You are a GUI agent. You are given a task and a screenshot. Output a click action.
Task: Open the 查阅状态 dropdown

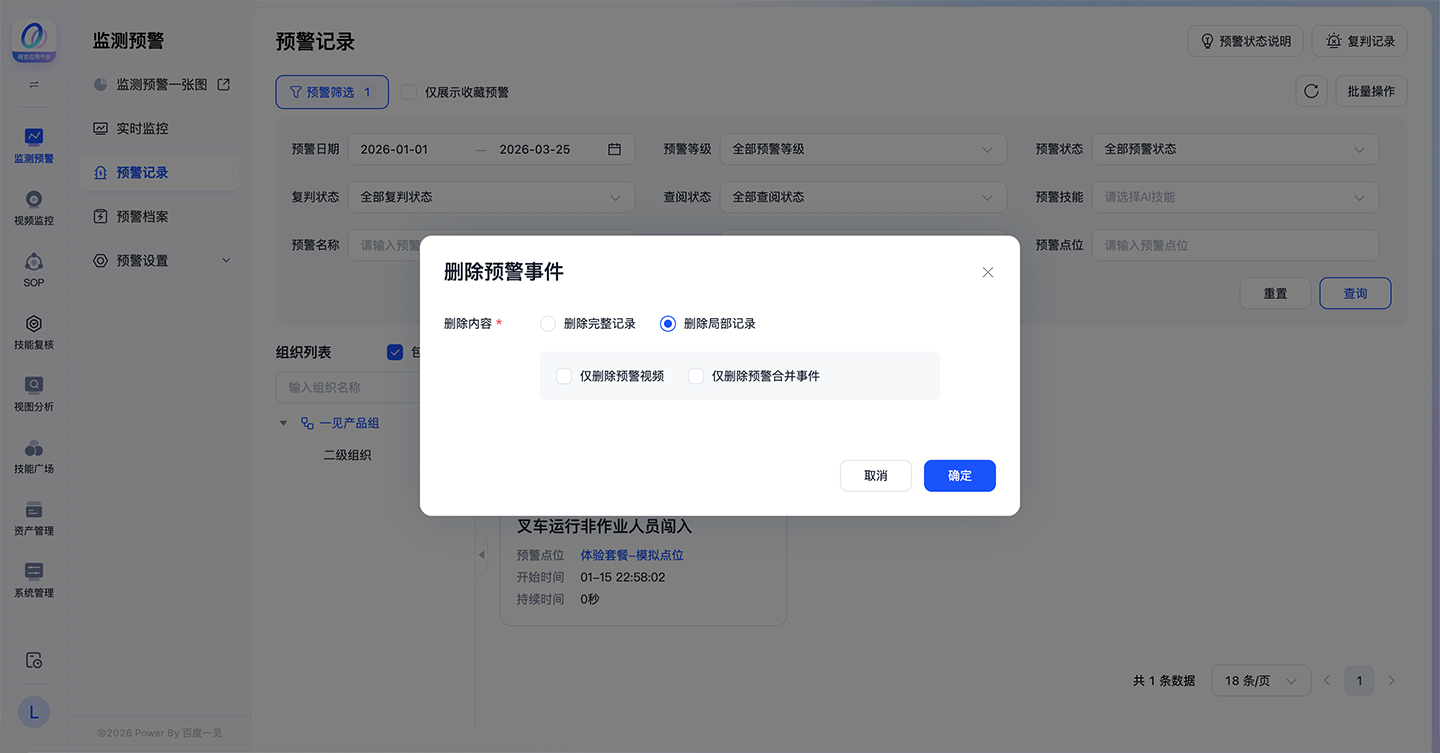click(863, 197)
